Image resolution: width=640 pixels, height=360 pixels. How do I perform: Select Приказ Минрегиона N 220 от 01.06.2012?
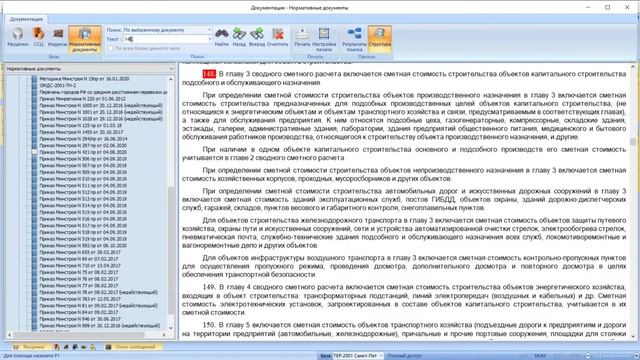[82, 99]
